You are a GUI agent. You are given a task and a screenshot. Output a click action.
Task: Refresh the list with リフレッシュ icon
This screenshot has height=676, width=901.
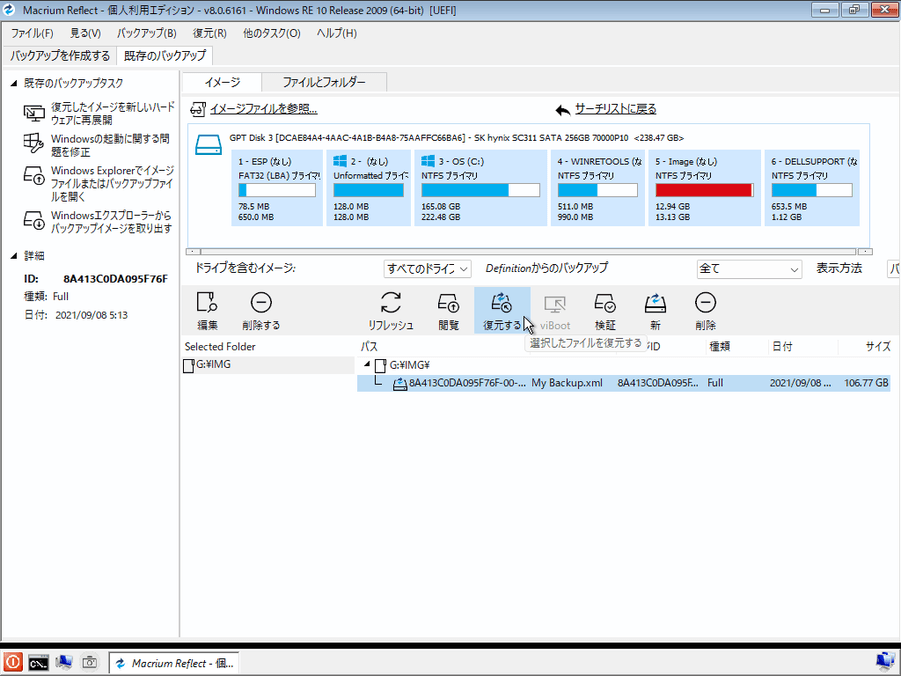point(391,302)
